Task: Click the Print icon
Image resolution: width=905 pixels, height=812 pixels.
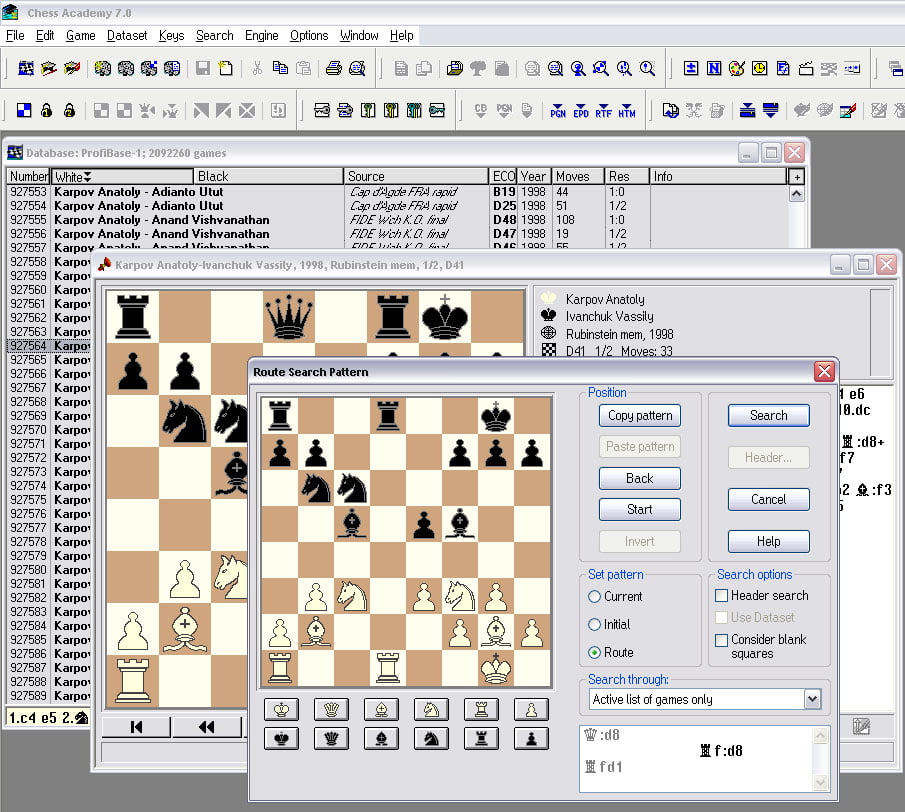Action: tap(333, 68)
